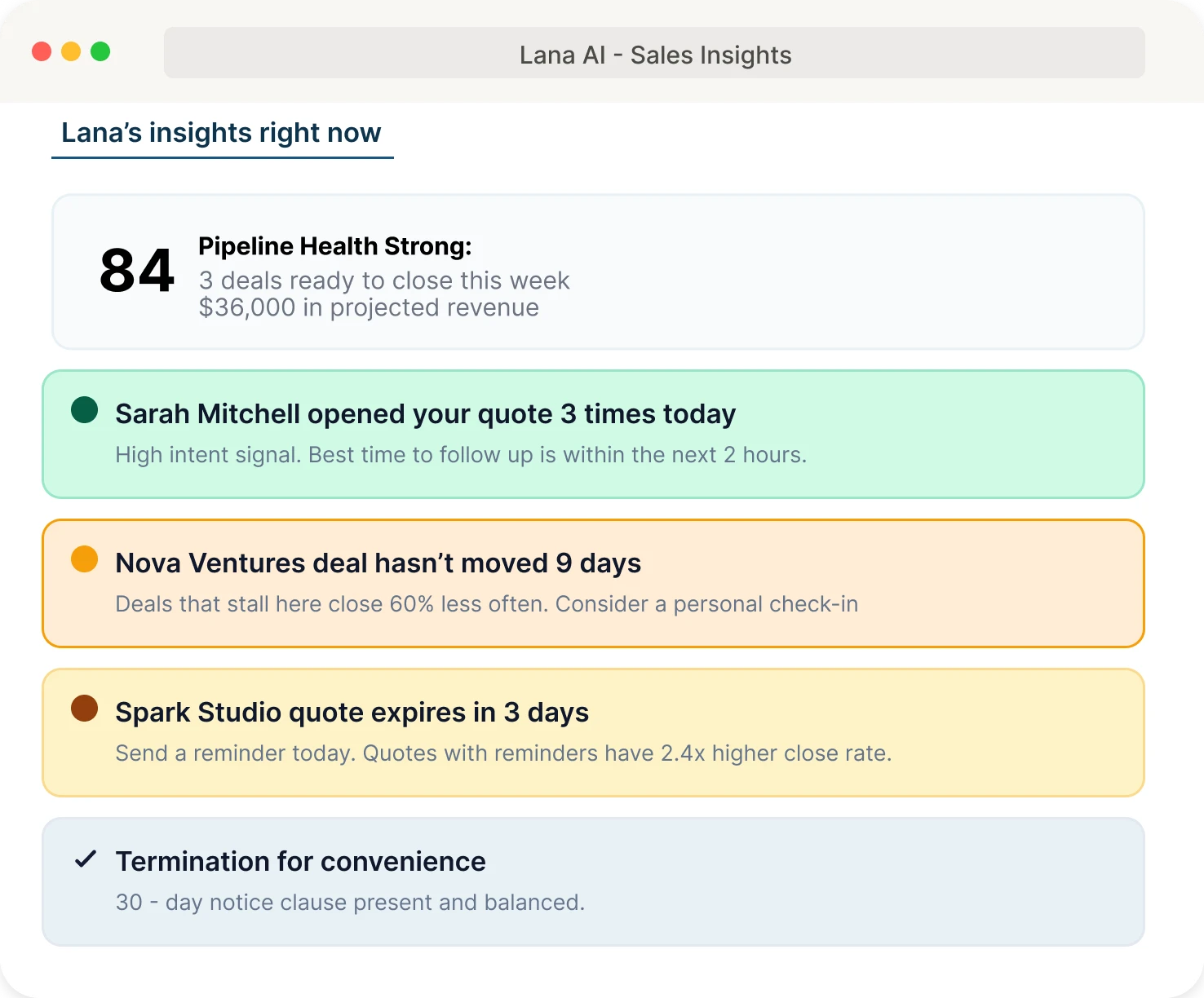Click the red close window button
Image resolution: width=1204 pixels, height=998 pixels.
pyautogui.click(x=42, y=52)
